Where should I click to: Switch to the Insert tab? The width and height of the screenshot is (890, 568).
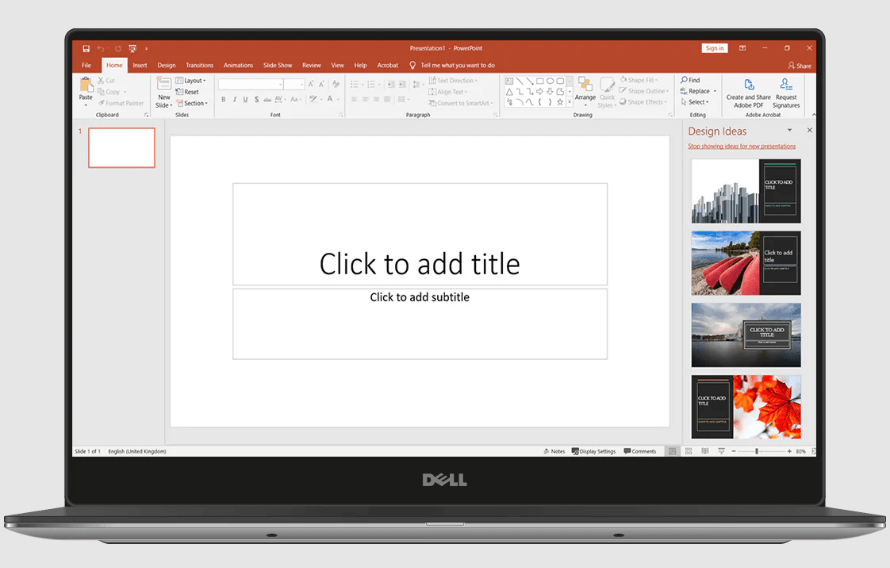140,65
